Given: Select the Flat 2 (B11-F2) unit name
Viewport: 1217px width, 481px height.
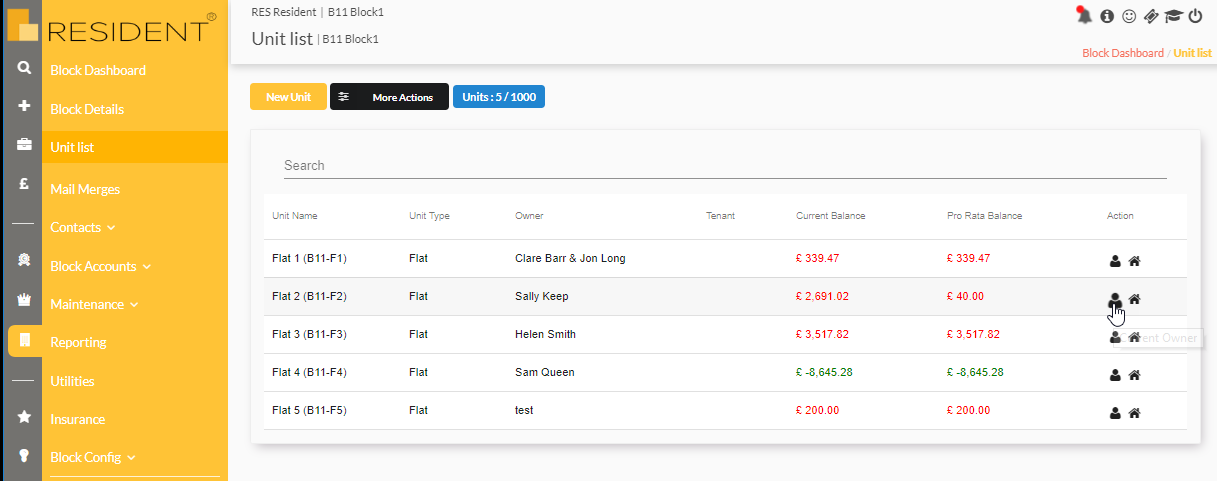Looking at the screenshot, I should [310, 296].
